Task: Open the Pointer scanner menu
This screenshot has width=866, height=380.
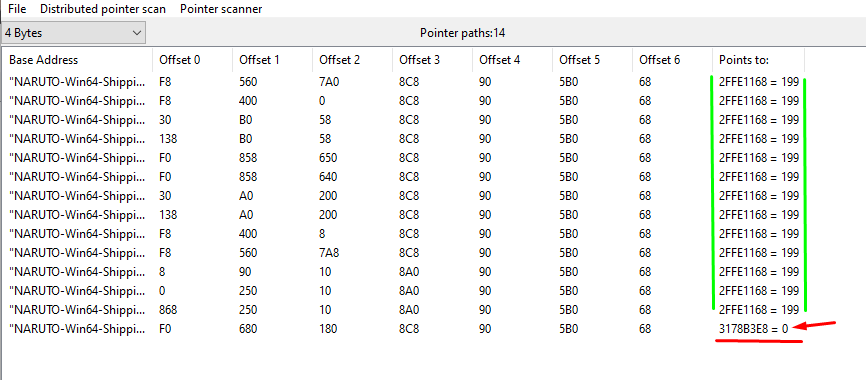Action: point(221,9)
